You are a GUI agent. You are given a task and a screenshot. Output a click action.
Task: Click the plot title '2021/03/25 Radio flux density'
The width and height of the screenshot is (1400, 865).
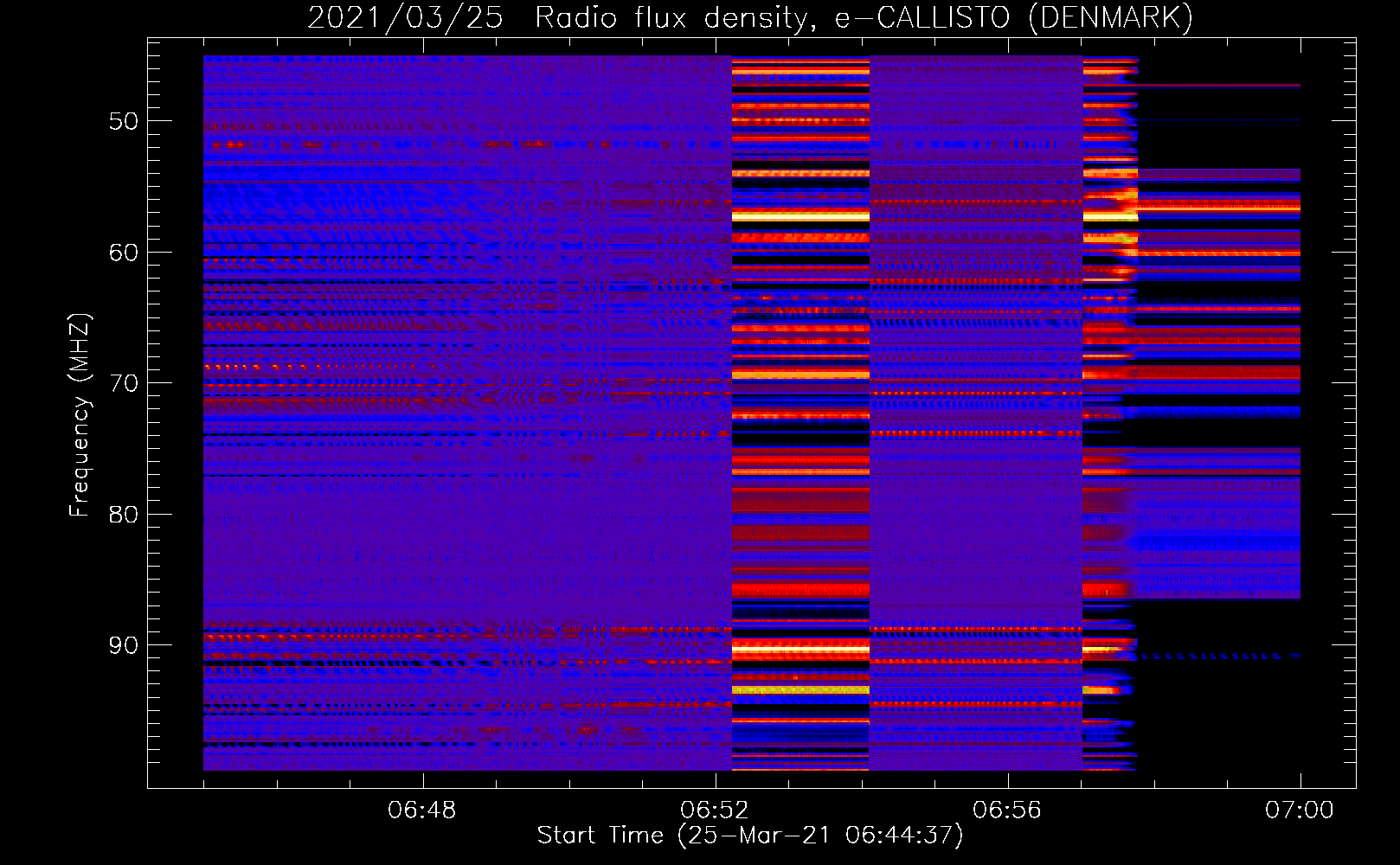750,17
